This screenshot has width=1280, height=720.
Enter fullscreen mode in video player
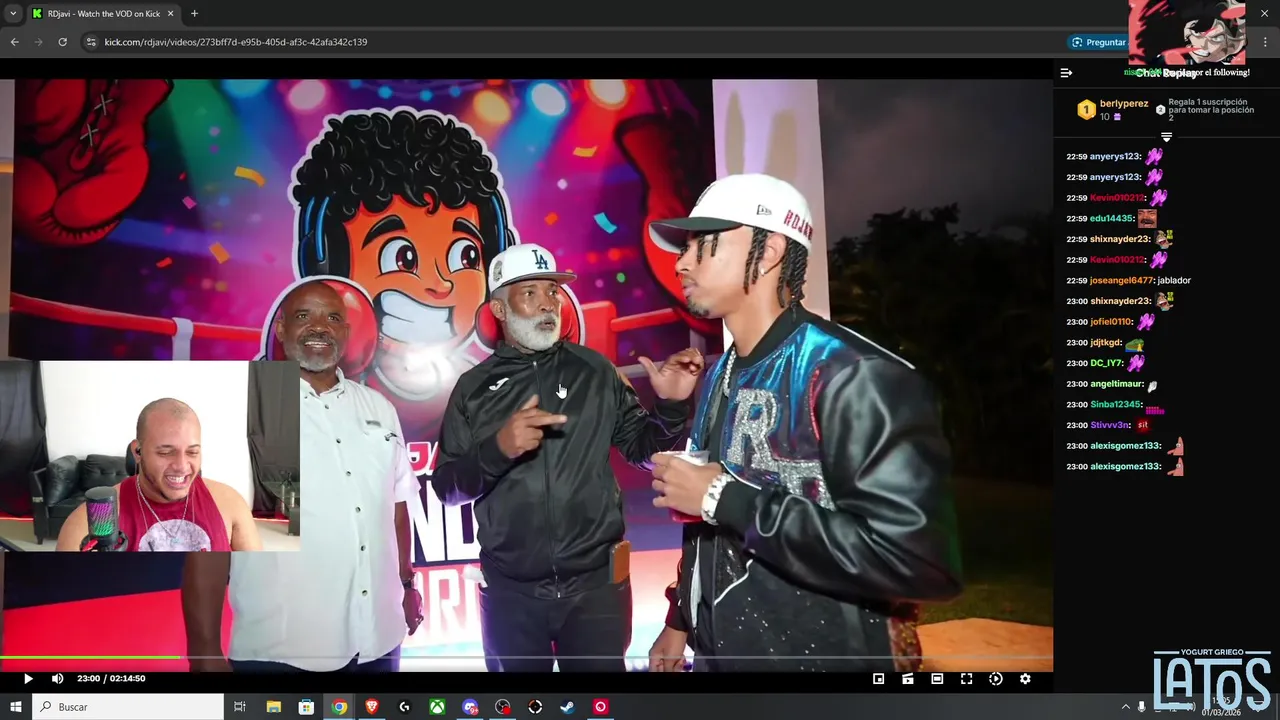[x=966, y=679]
